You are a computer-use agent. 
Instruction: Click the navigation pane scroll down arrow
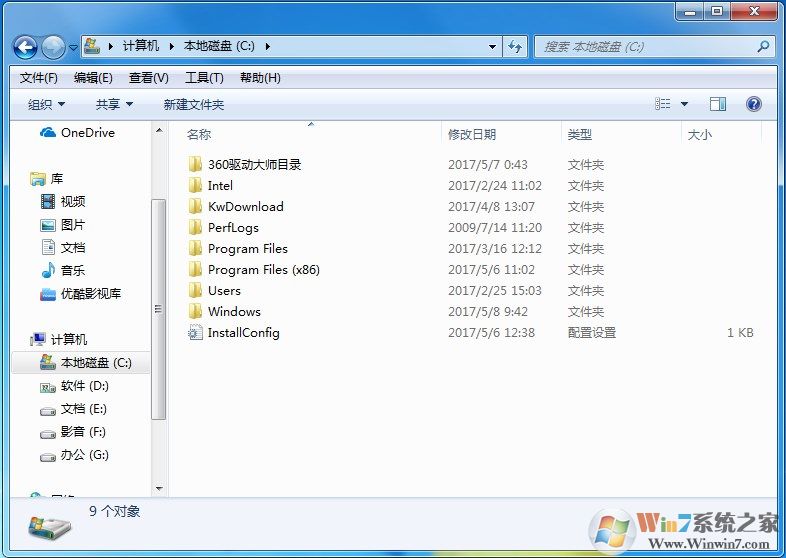click(159, 488)
